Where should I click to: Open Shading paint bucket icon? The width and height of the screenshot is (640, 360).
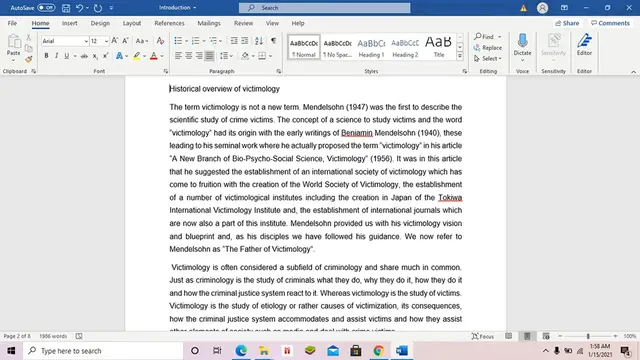pyautogui.click(x=245, y=56)
